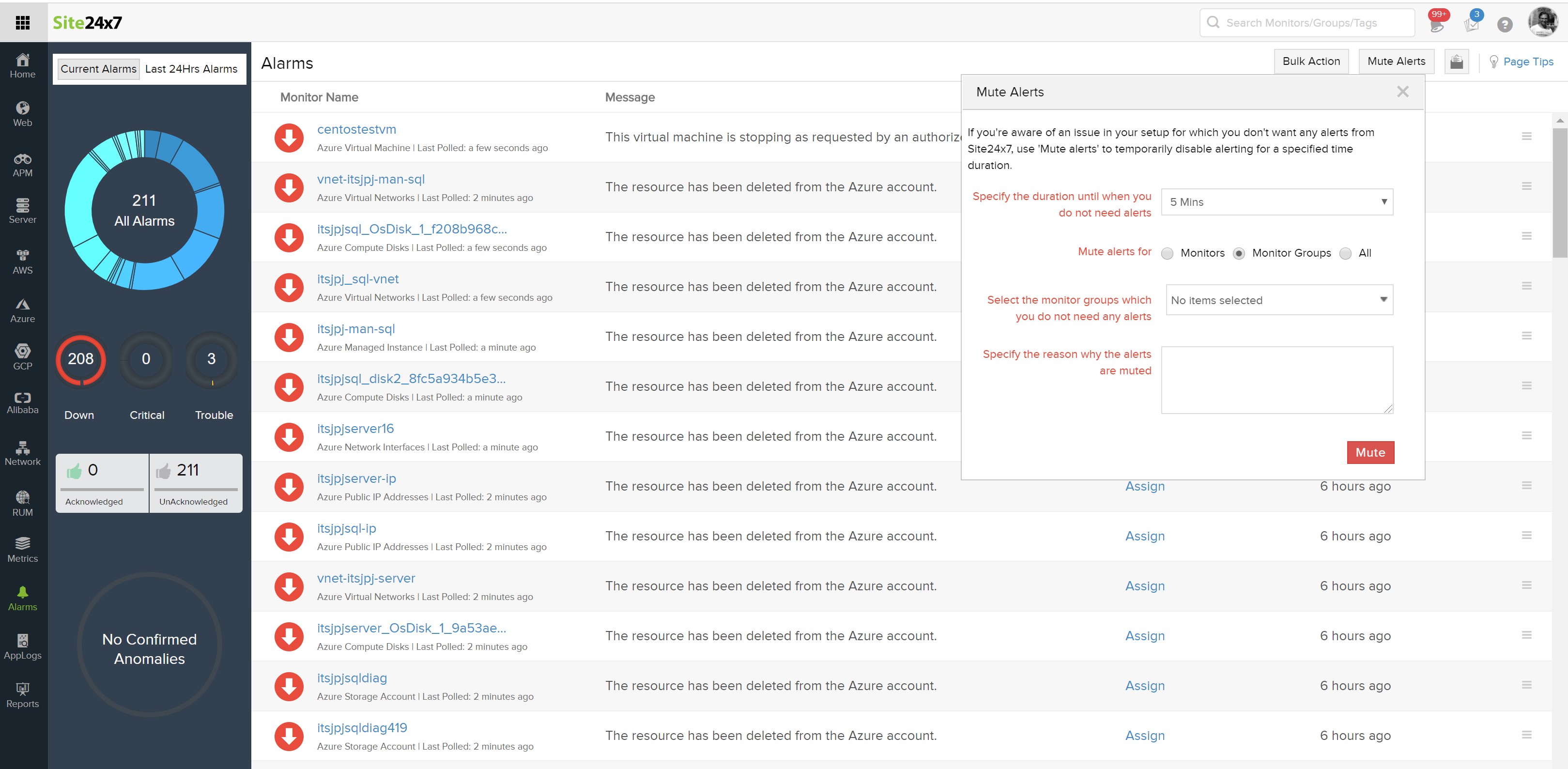
Task: Open the vnet-itsjpj-man-sql monitor link
Action: [371, 179]
